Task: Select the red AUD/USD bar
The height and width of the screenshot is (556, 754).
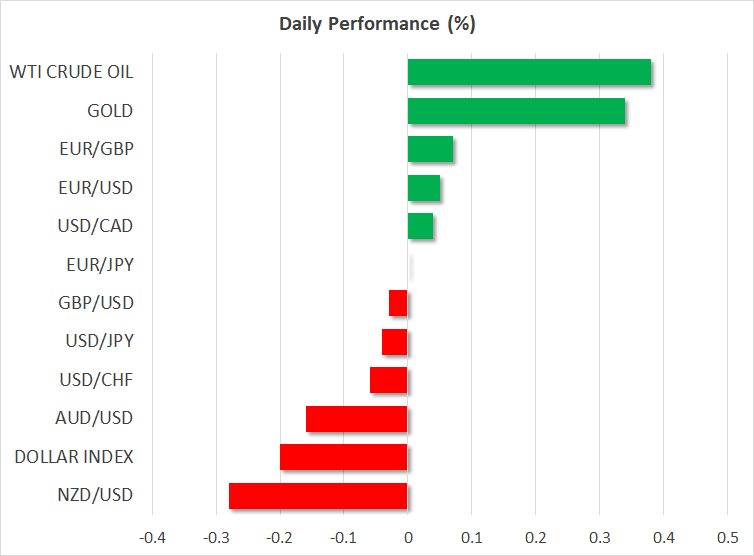Action: tap(356, 418)
